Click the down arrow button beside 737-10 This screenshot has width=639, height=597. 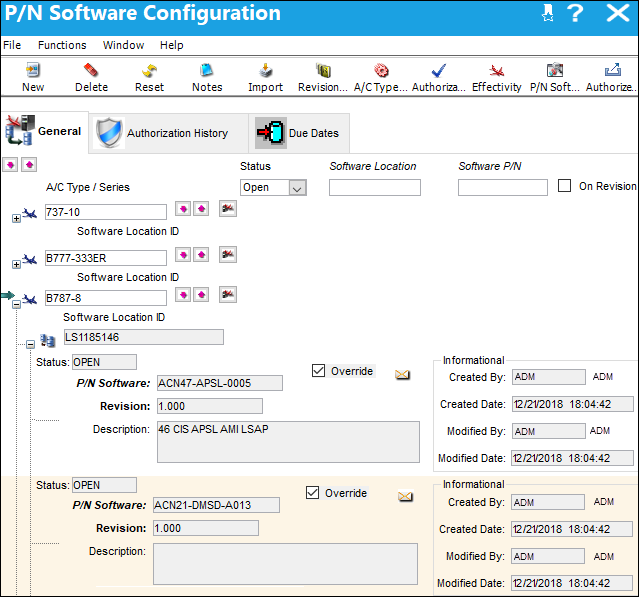pyautogui.click(x=183, y=209)
